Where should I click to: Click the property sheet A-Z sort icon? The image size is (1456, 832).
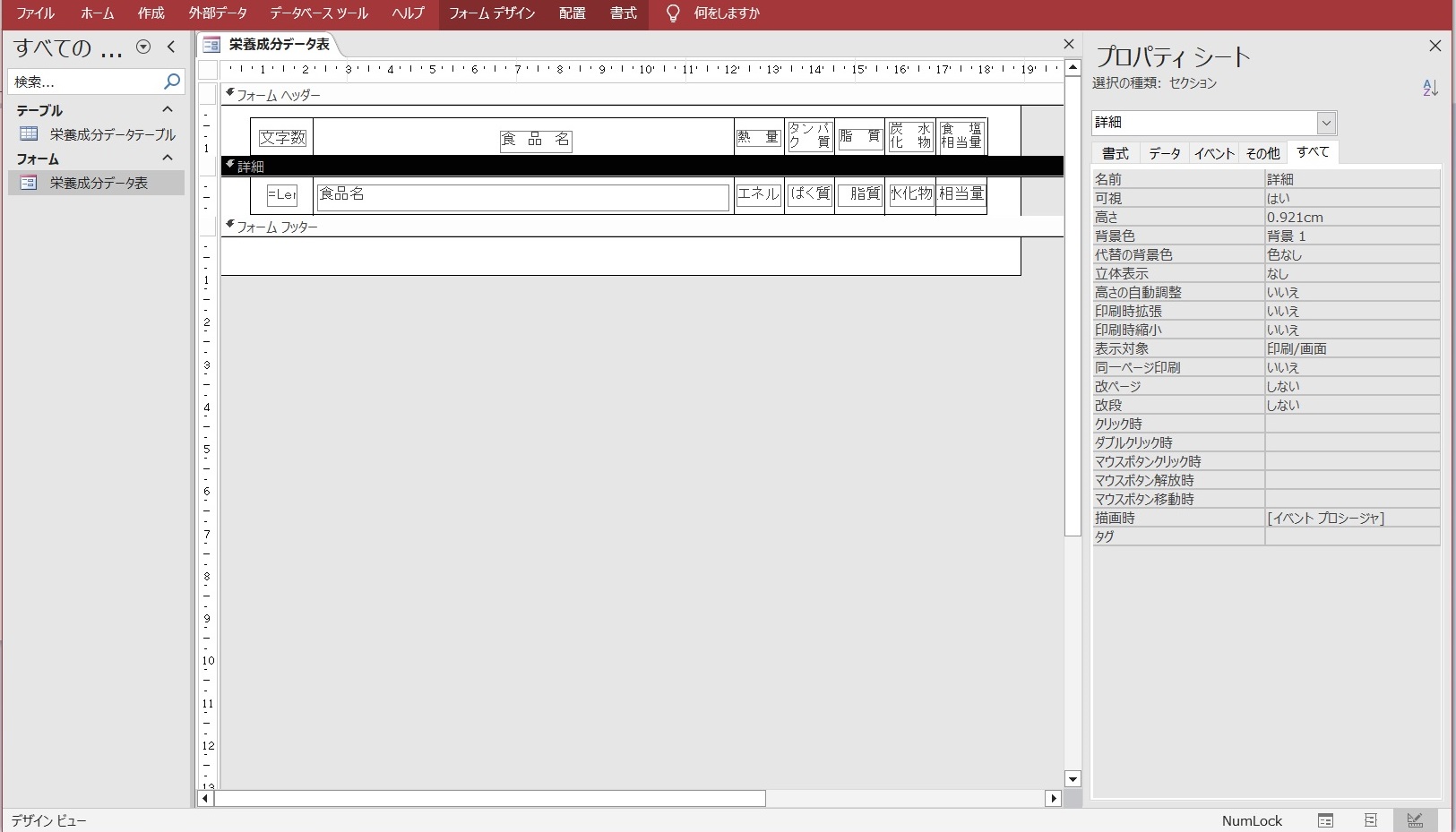[x=1430, y=88]
